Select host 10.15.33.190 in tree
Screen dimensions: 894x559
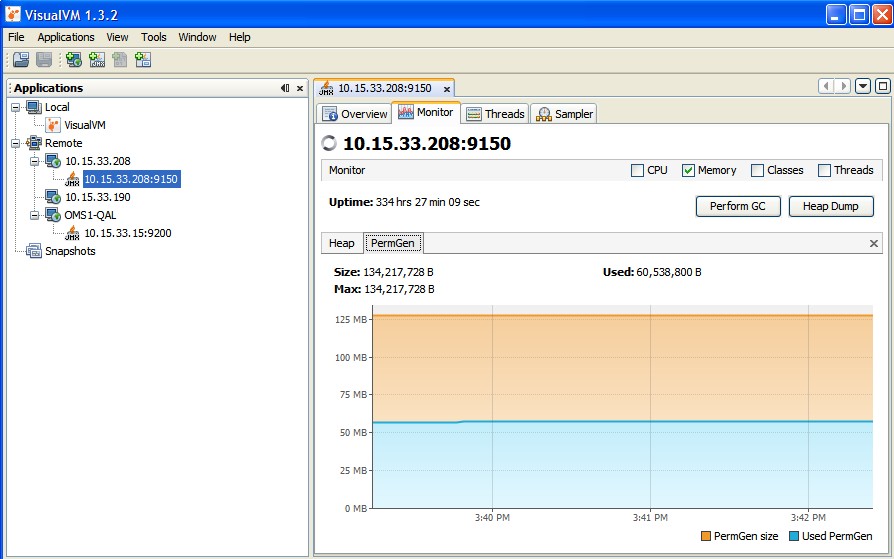coord(97,197)
